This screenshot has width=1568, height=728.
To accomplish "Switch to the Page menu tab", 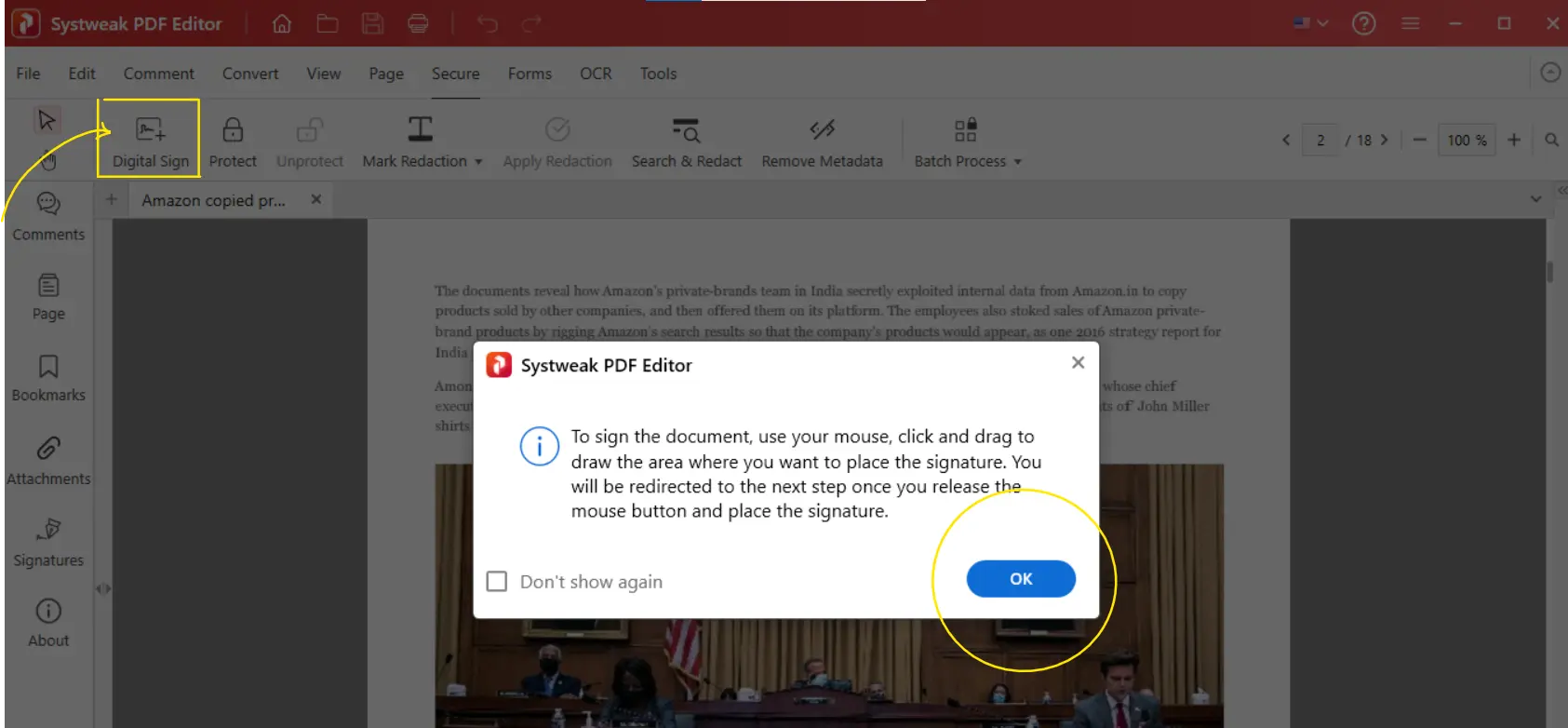I will click(386, 74).
